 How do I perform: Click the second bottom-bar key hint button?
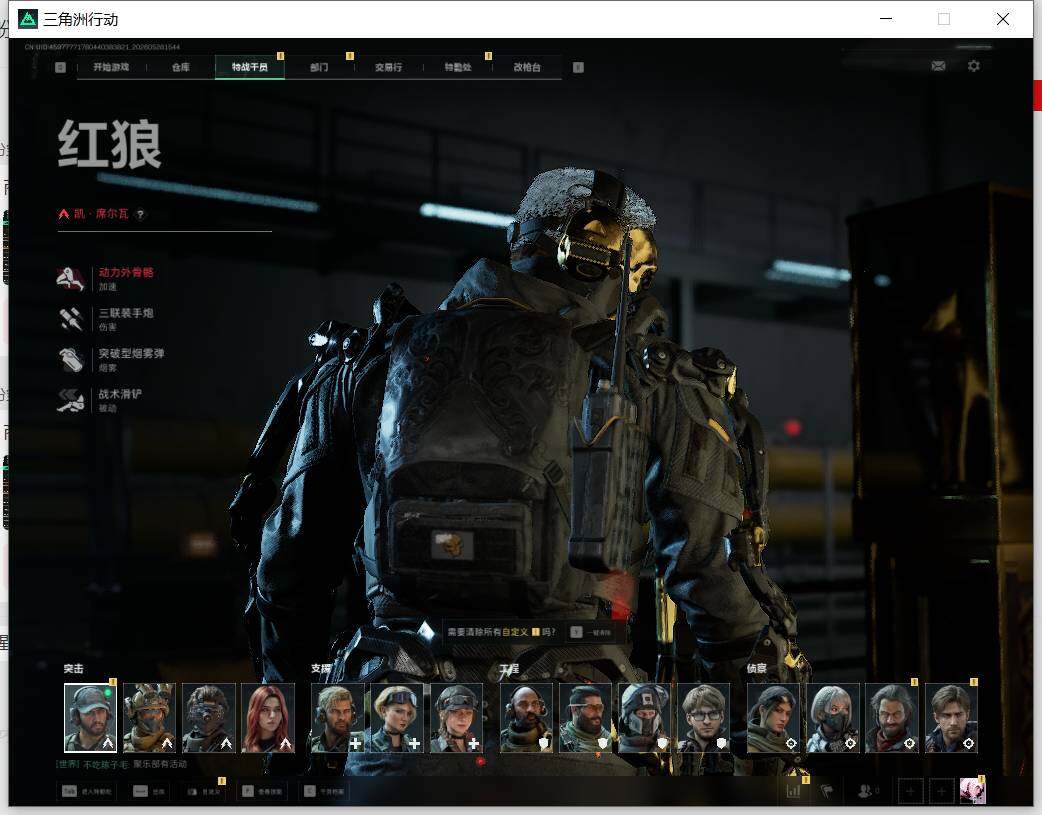coord(150,791)
